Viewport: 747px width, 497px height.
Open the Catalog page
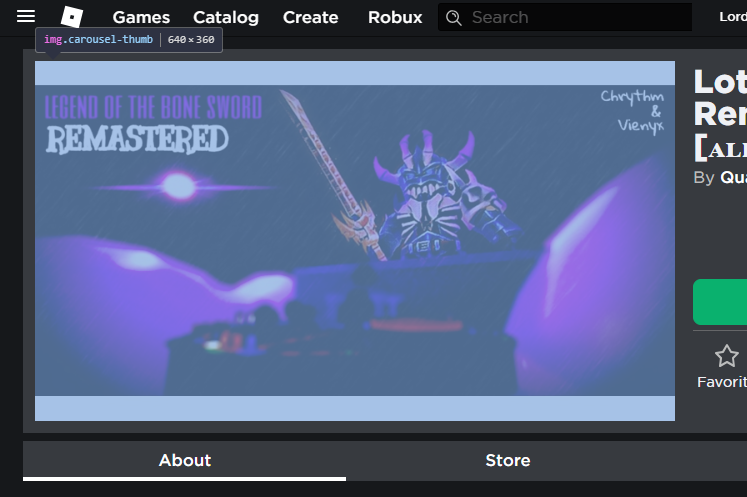tap(226, 17)
